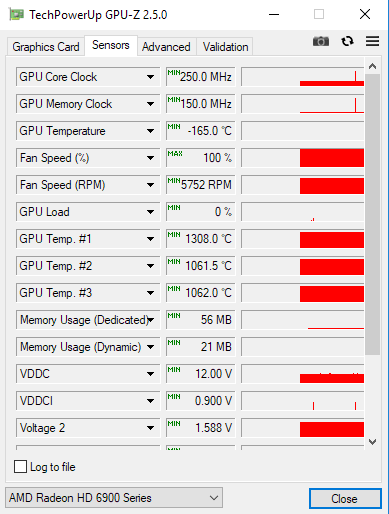Screen dimensions: 389x514
Task: Click the 250.0 MHz core clock value
Action: tap(201, 77)
